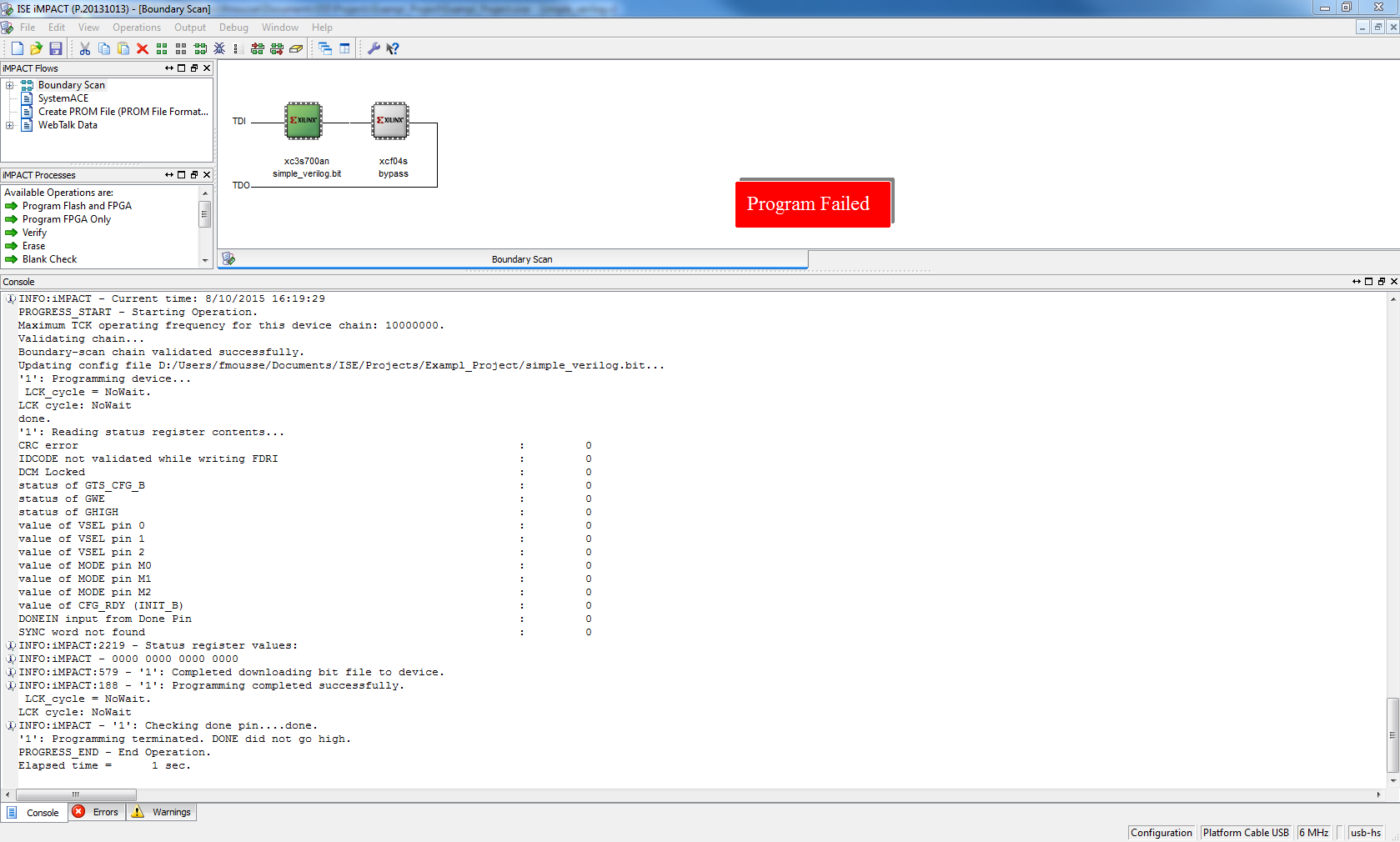Open the View menu
Image resolution: width=1400 pixels, height=842 pixels.
click(x=88, y=28)
